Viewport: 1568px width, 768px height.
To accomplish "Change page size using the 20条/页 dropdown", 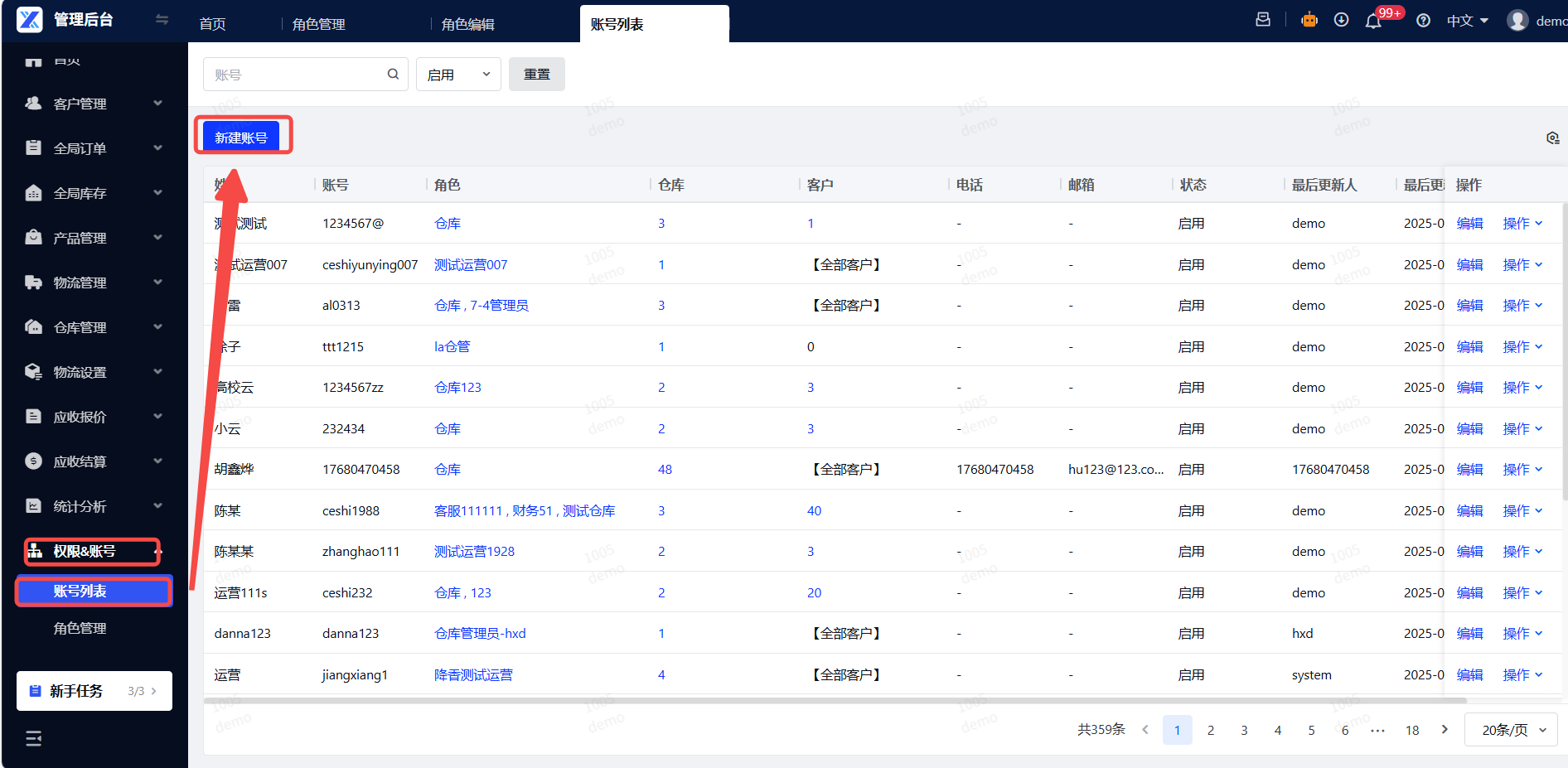I will coord(1511,730).
